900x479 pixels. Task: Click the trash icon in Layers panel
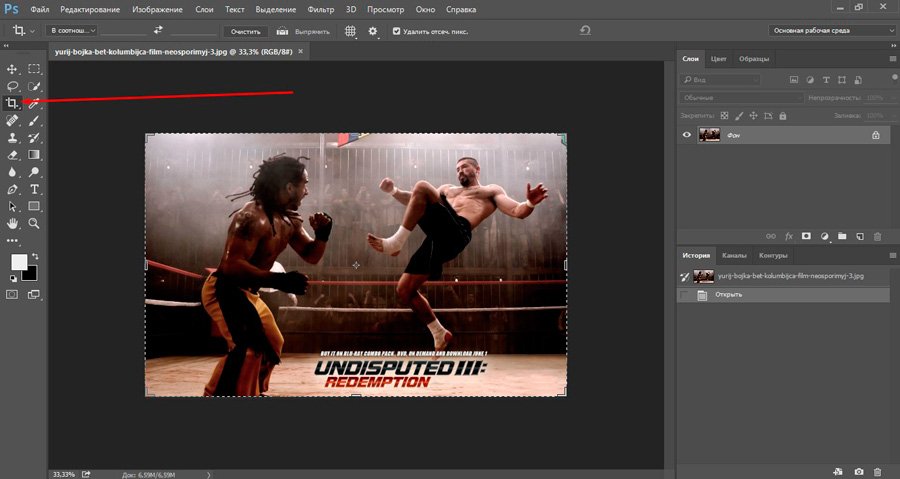tap(877, 236)
